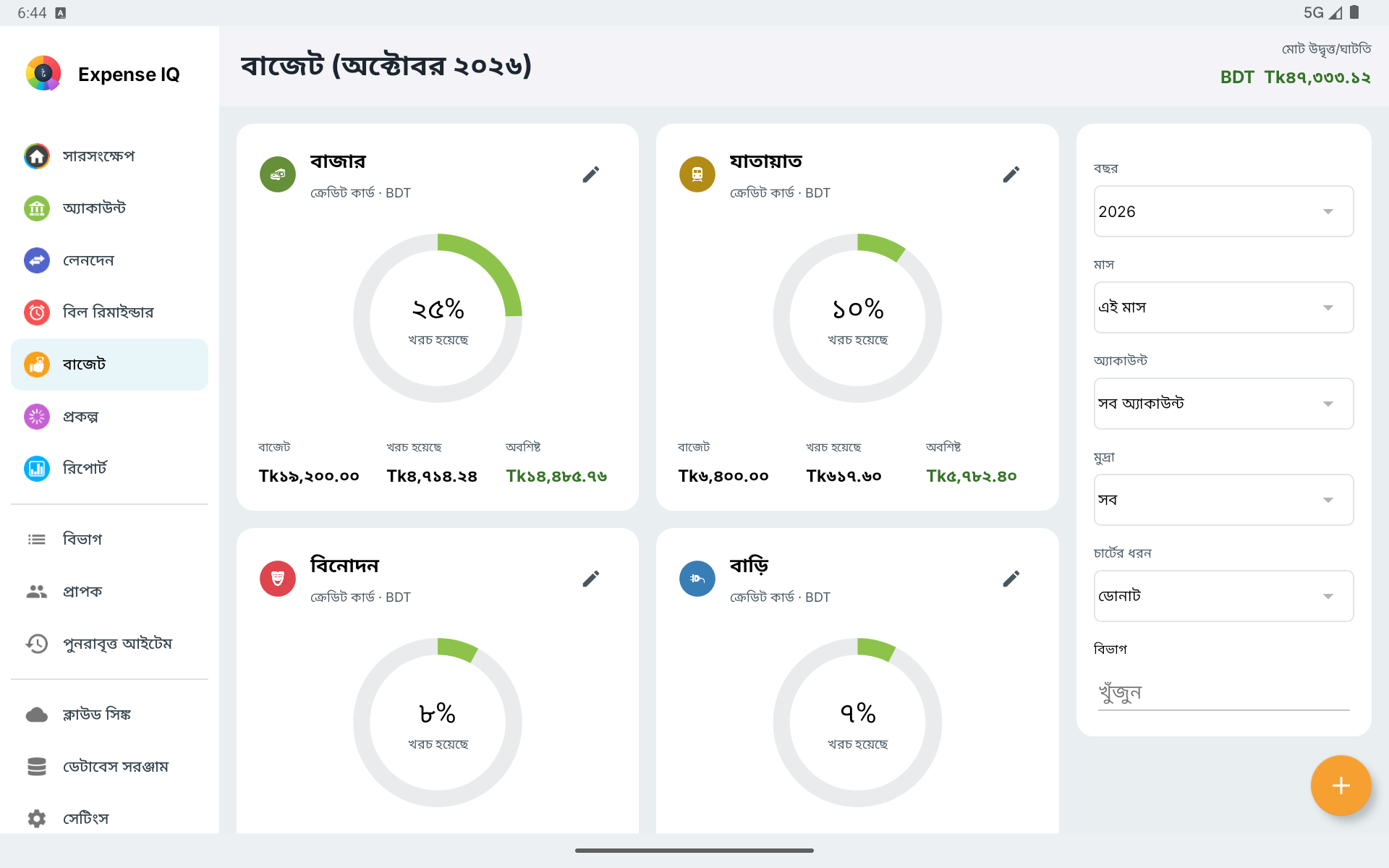This screenshot has width=1389, height=868.
Task: Click the বিভাগ search field খুঁজুন
Action: click(x=1223, y=692)
